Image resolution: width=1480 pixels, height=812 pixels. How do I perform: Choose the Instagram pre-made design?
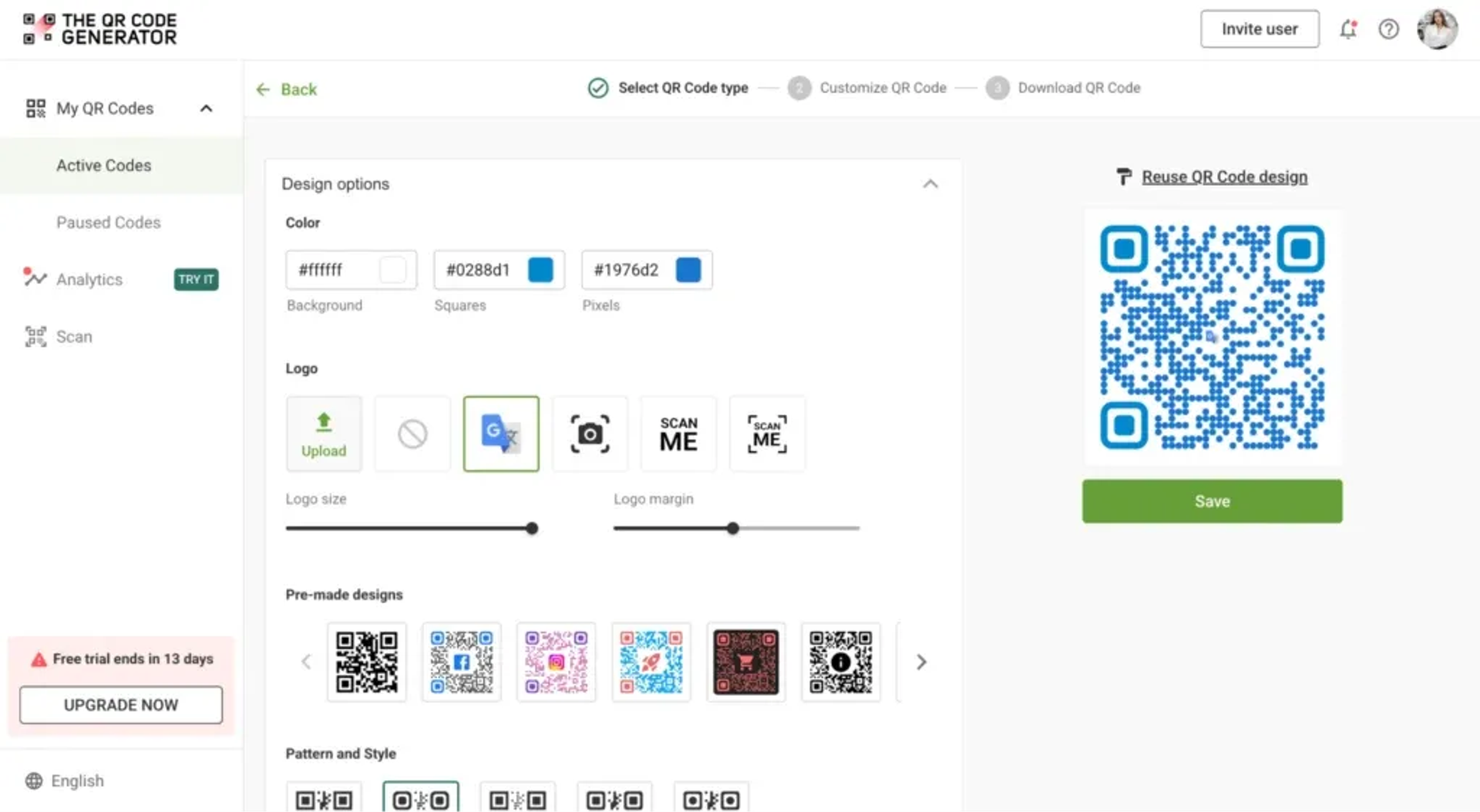557,662
